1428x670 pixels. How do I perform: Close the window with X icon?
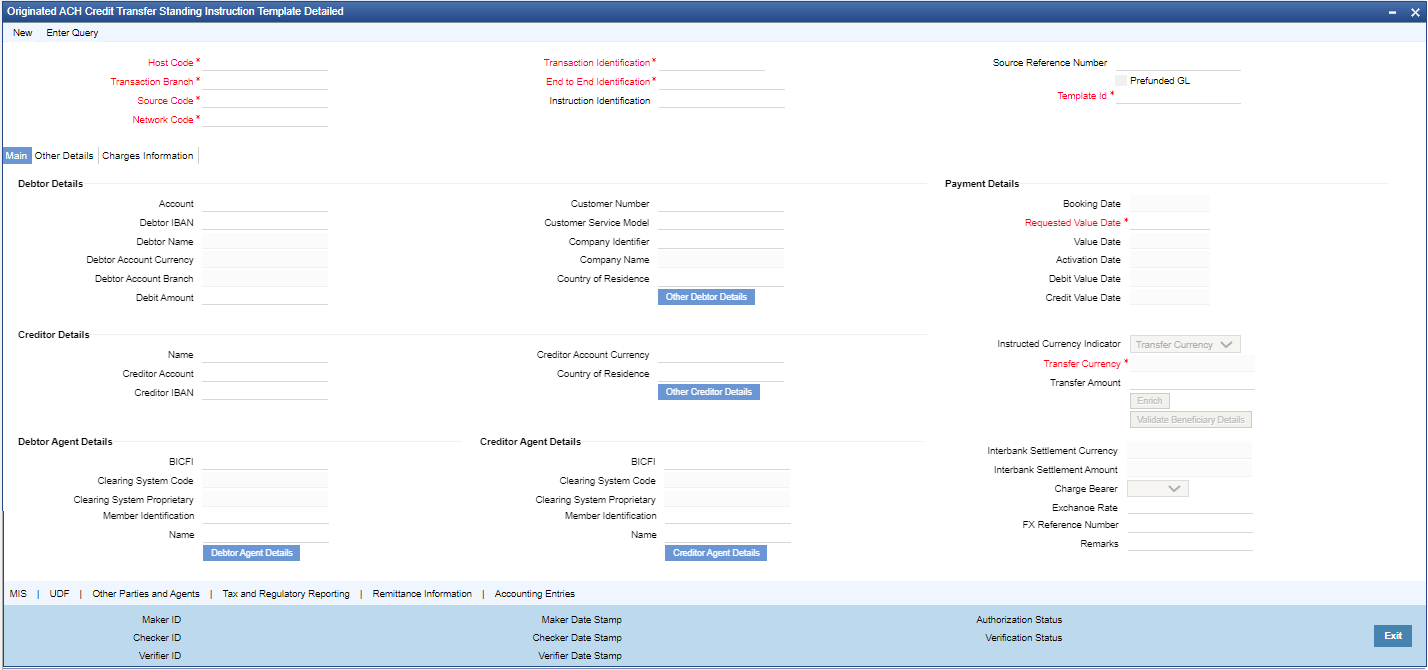(1414, 11)
